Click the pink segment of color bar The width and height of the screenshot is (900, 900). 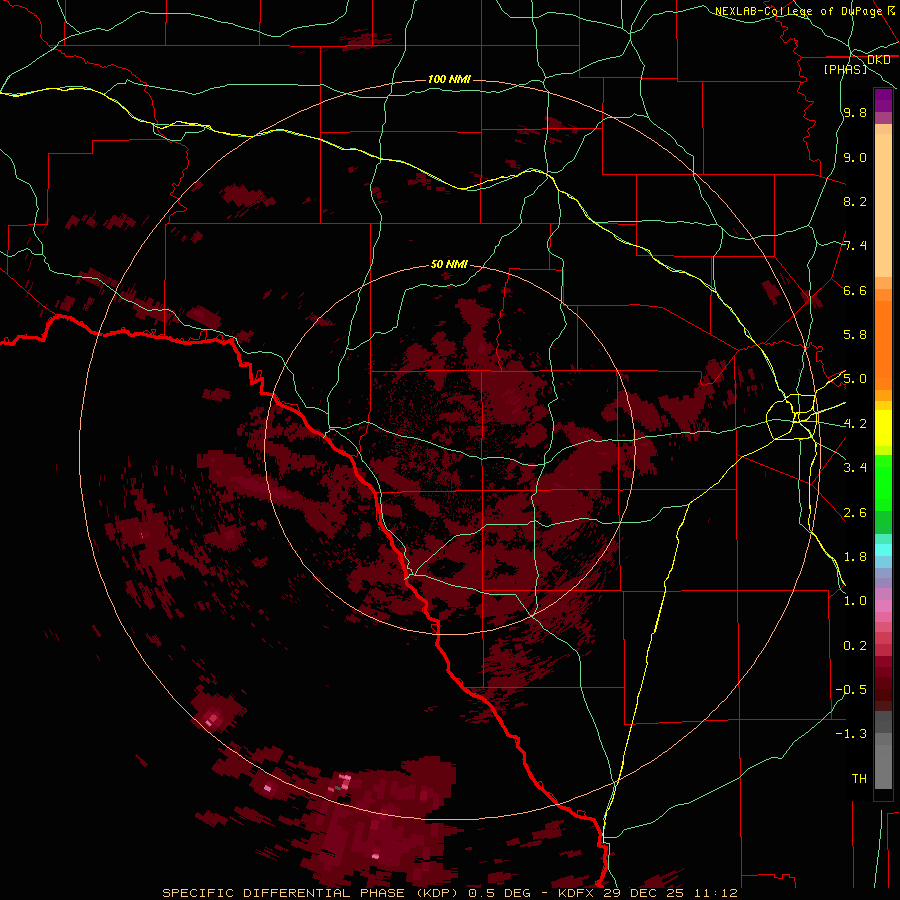pos(883,606)
